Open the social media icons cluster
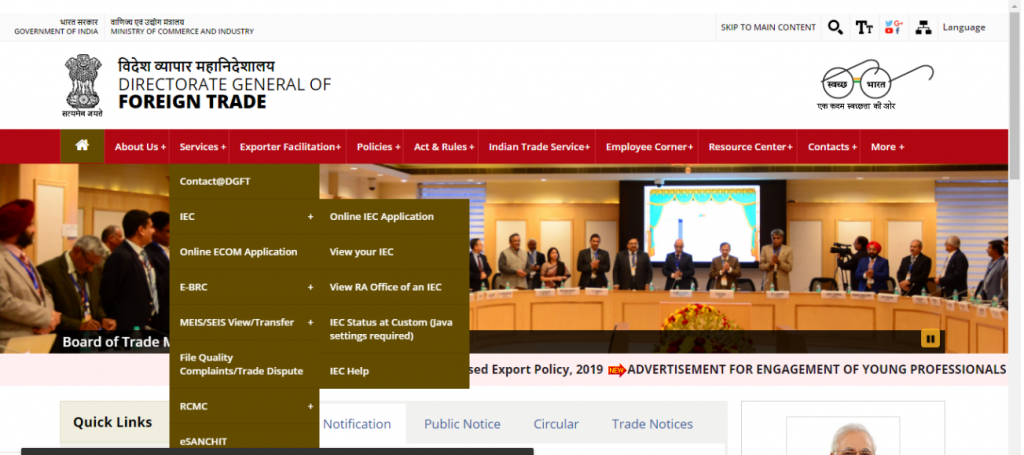This screenshot has width=1024, height=455. point(893,27)
